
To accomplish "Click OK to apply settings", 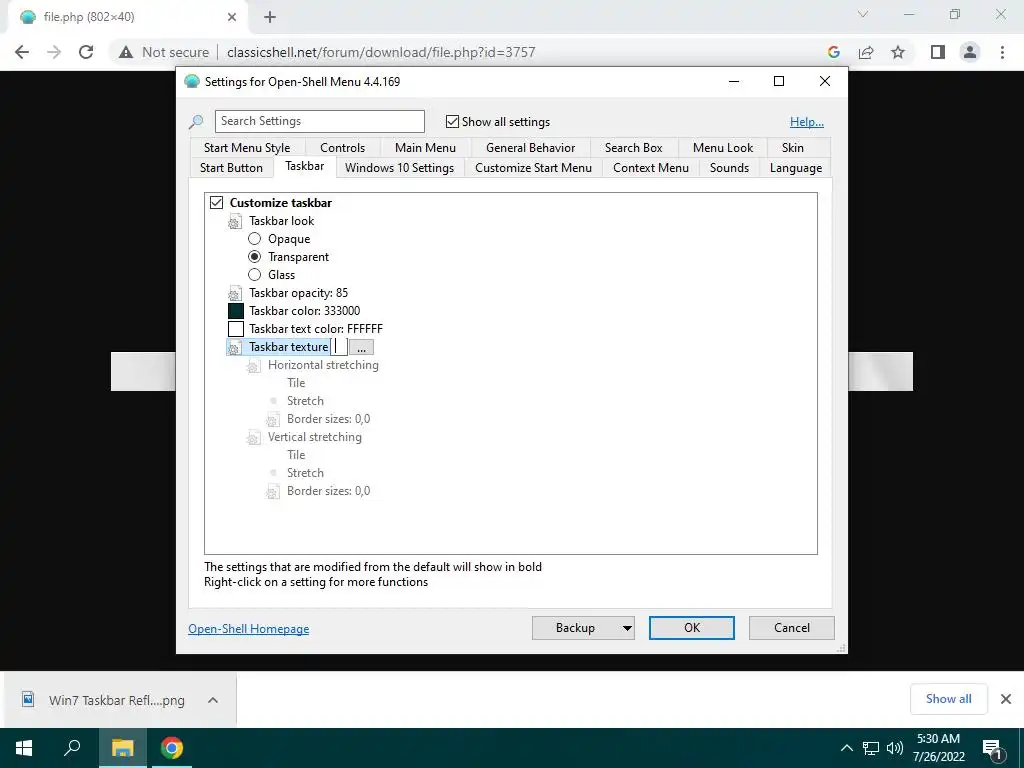I will 692,628.
